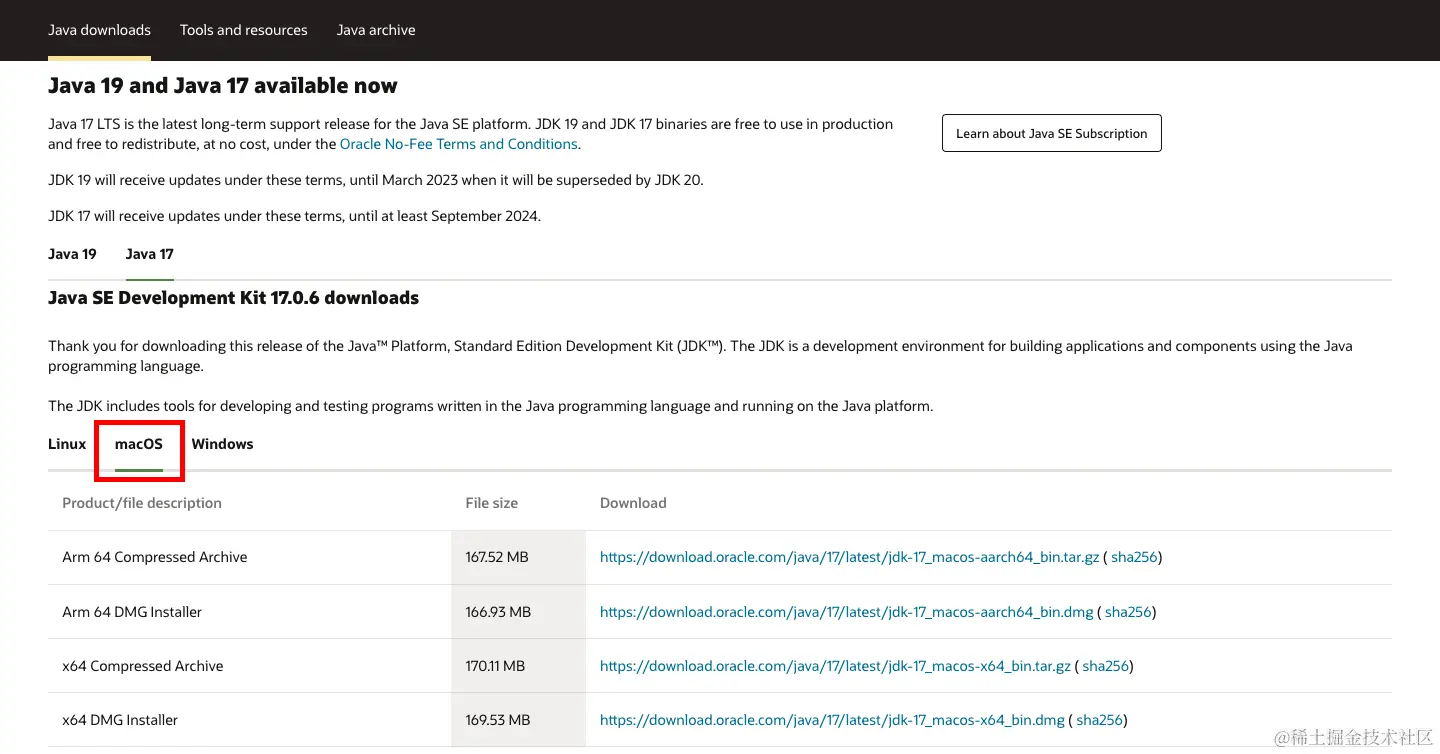1440x754 pixels.
Task: Open Oracle No-Fee Terms and Conditions link
Action: click(x=459, y=144)
